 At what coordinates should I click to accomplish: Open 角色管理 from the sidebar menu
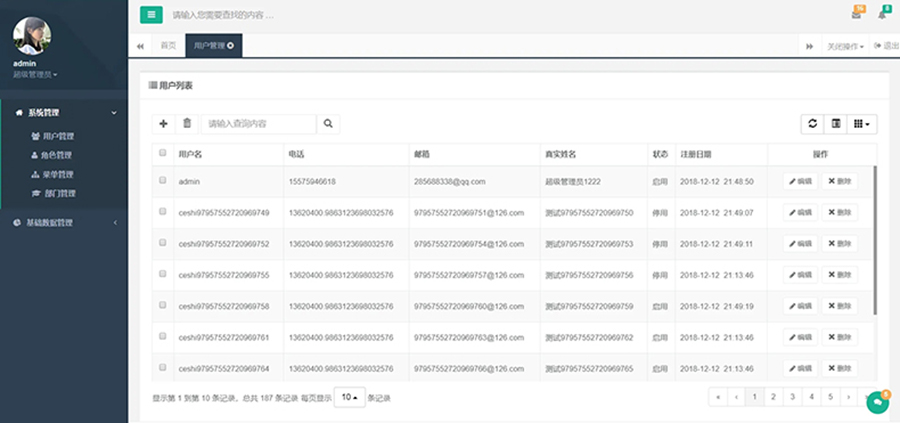(x=57, y=155)
